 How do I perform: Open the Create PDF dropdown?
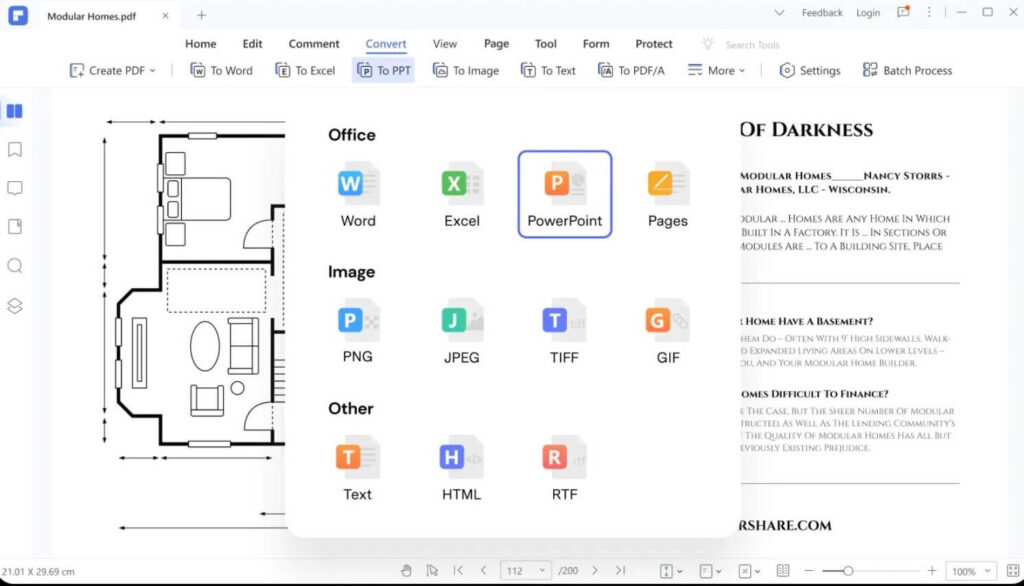coord(112,71)
